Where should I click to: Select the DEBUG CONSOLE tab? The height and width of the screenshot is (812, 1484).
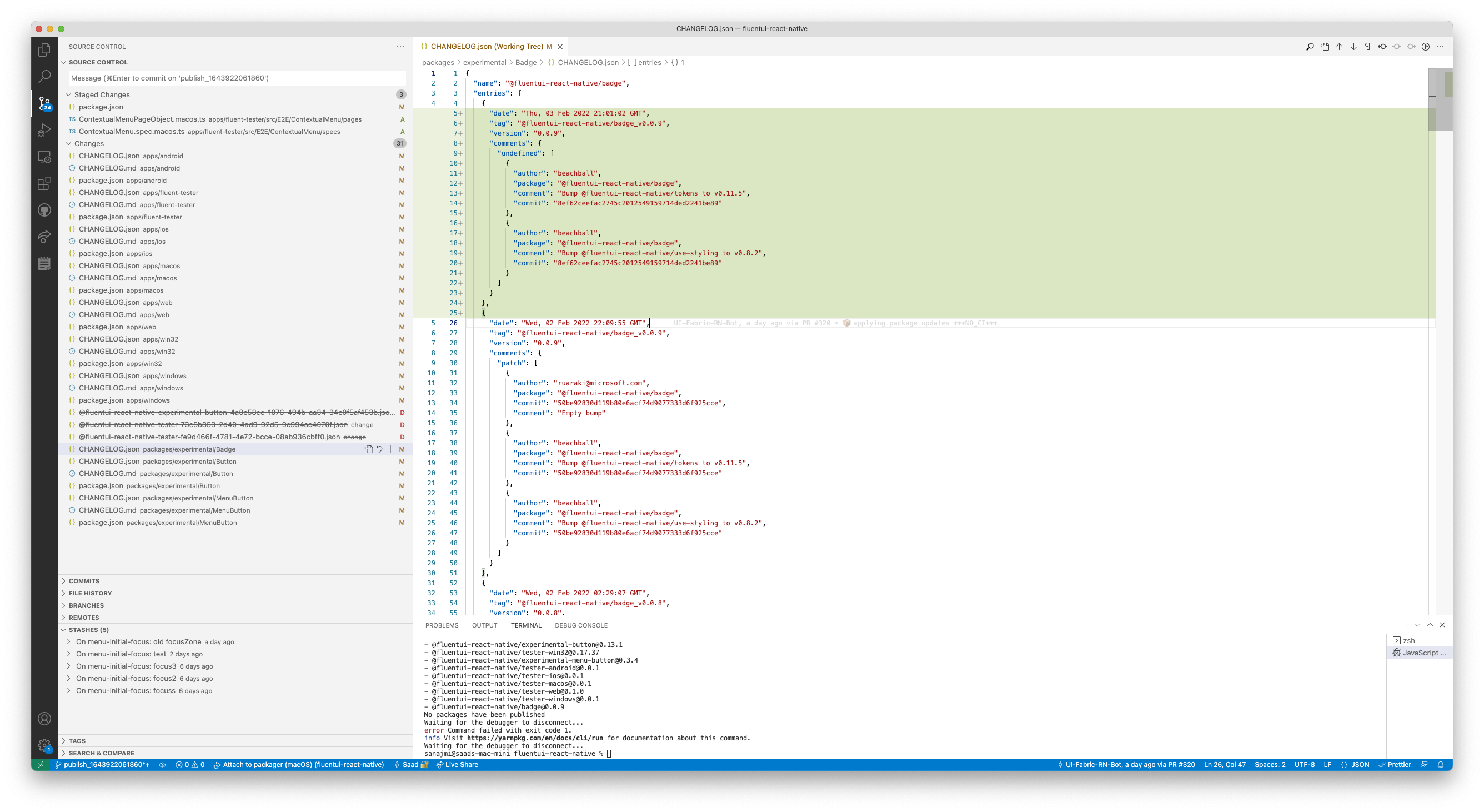click(x=581, y=625)
